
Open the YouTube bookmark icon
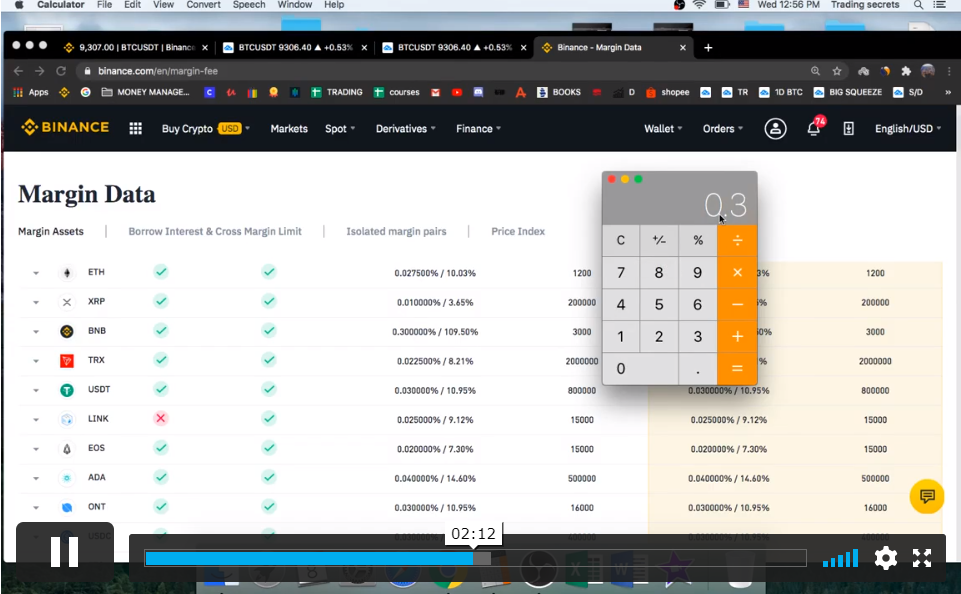457,92
